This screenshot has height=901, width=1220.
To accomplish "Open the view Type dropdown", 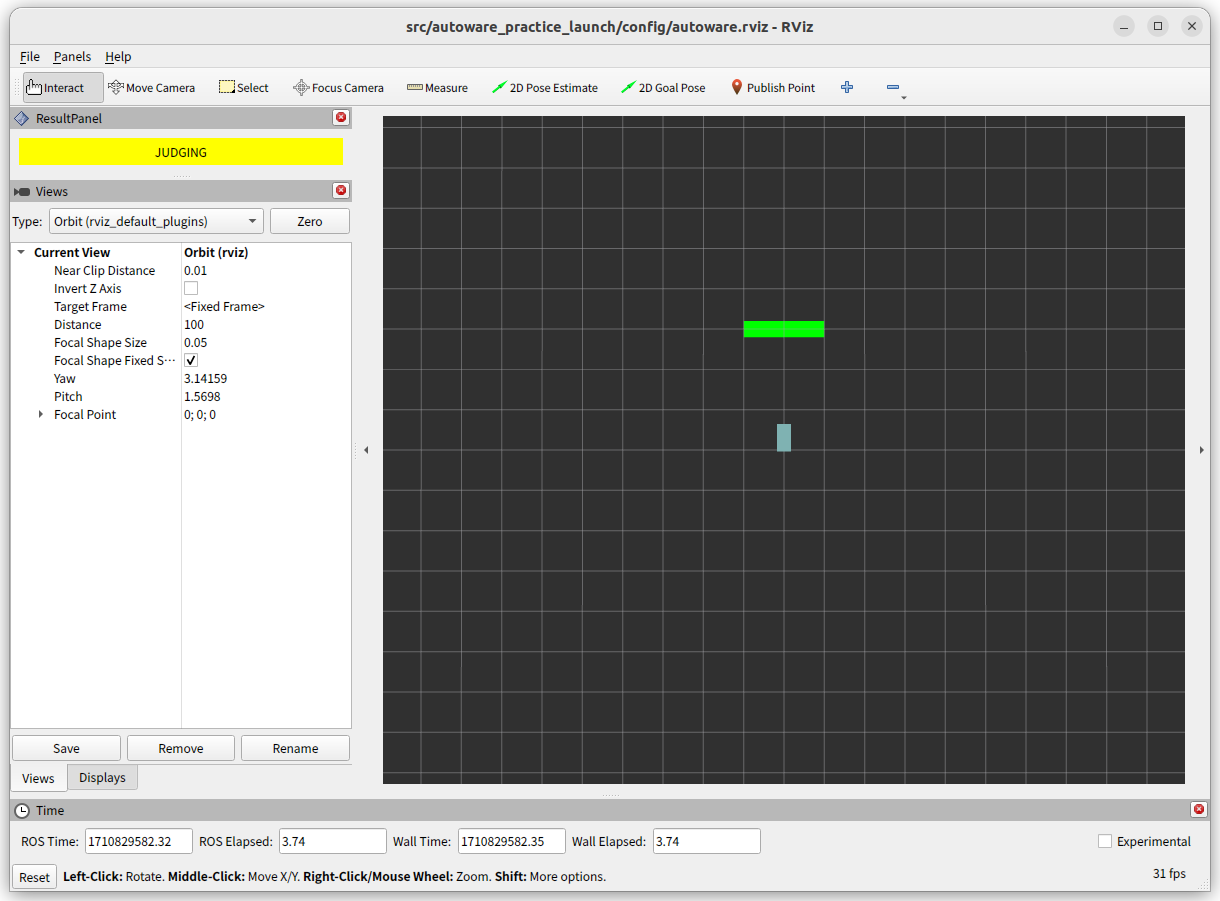I will pos(156,222).
